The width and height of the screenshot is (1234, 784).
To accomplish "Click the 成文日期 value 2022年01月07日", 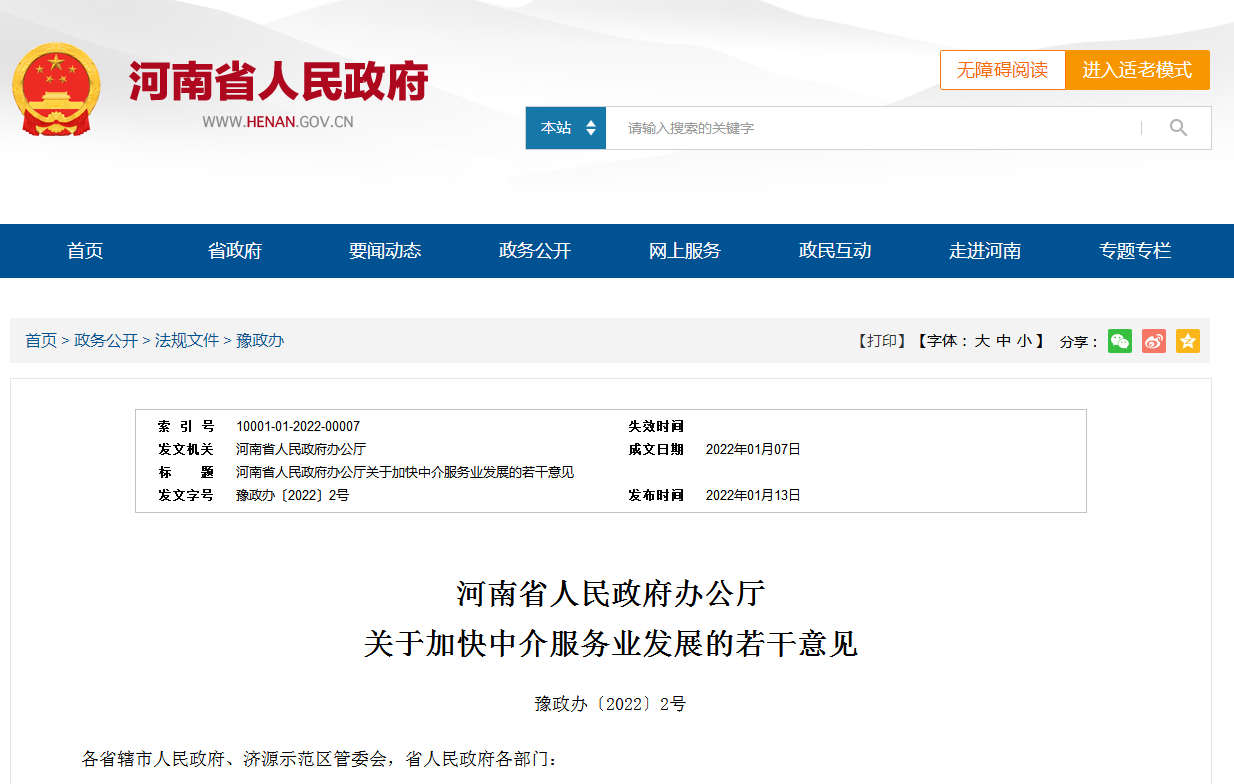I will pos(753,449).
